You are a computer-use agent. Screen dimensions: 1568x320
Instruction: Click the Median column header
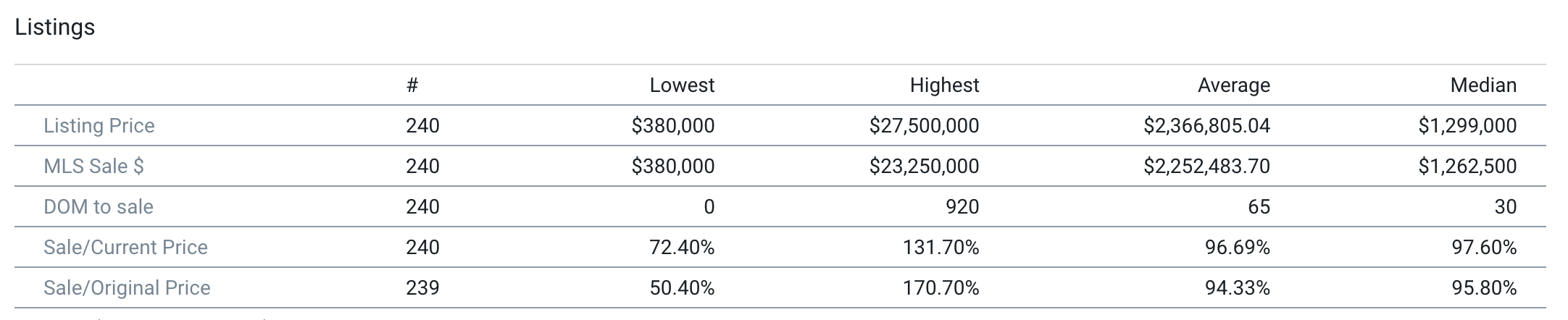(1482, 85)
